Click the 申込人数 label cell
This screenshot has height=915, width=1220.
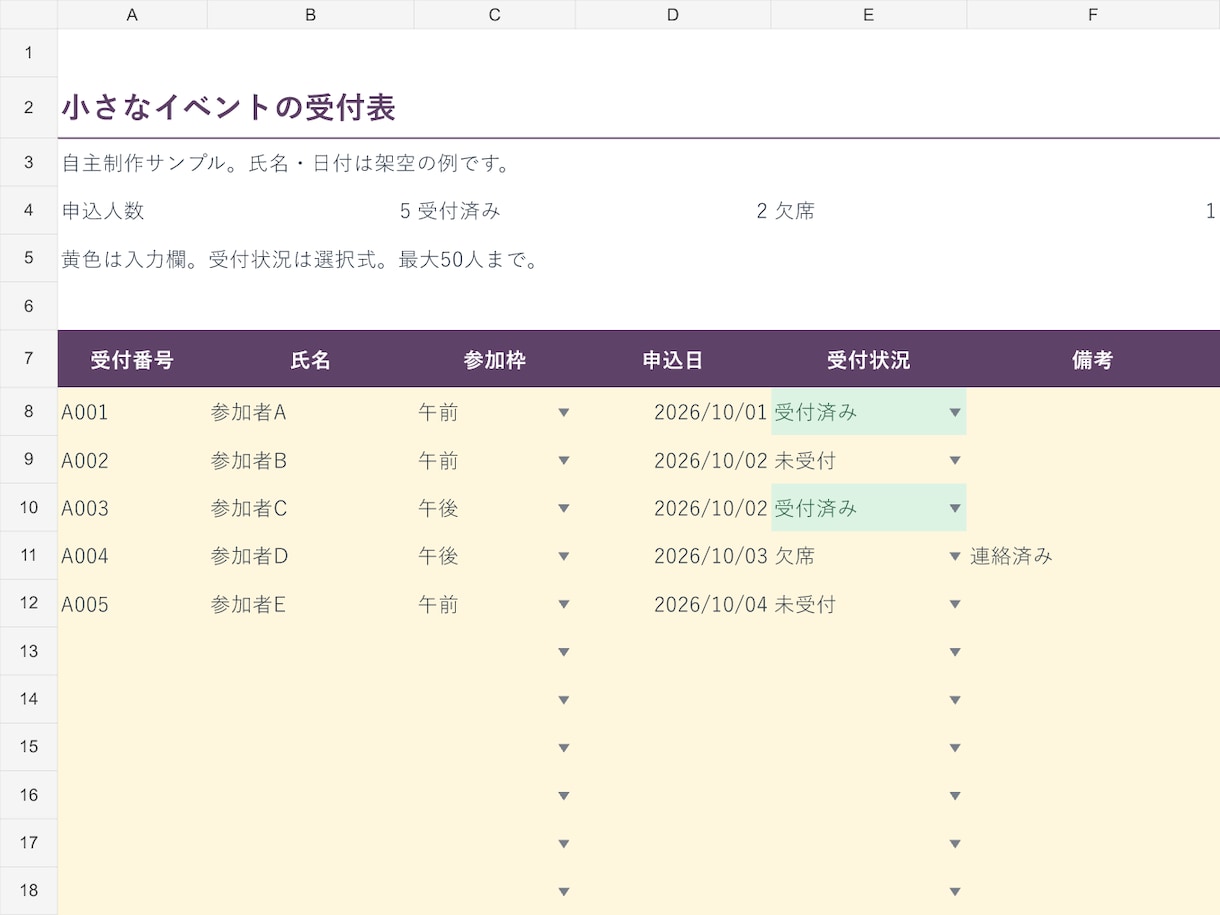(x=133, y=211)
